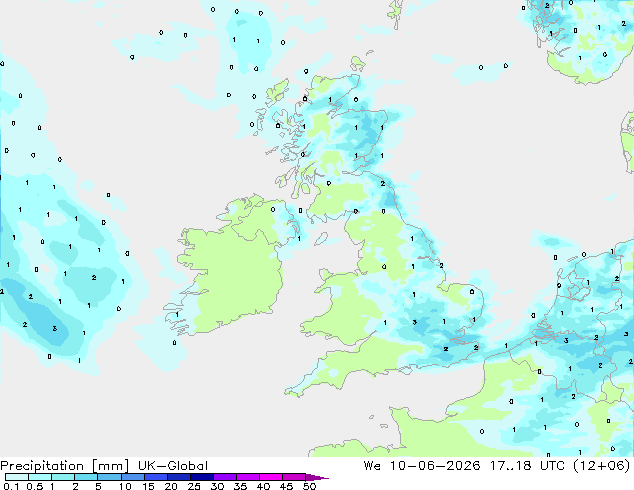Click the "10" legend scale label

pos(125,486)
